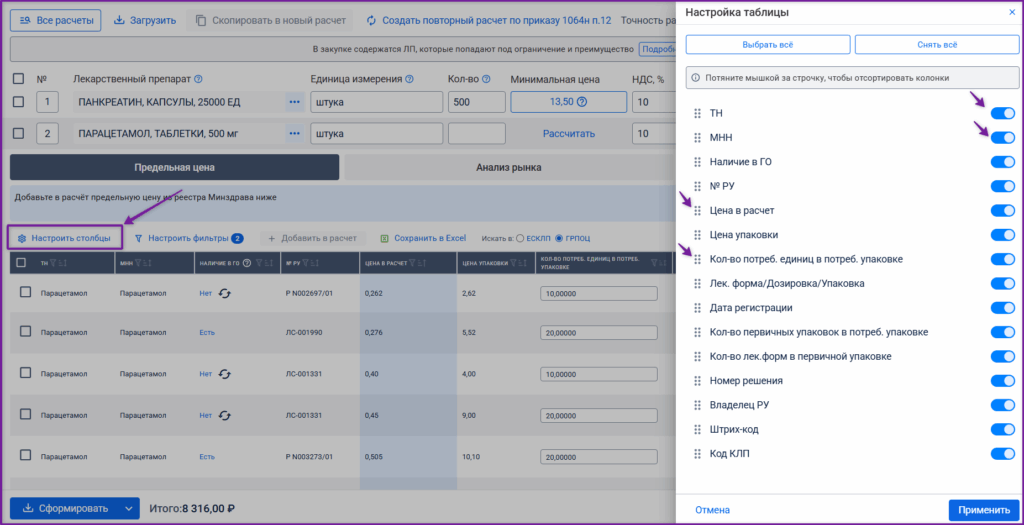Screen dimensions: 1024x525
Task: Click cell Р N003273/01
Action: click(x=310, y=456)
